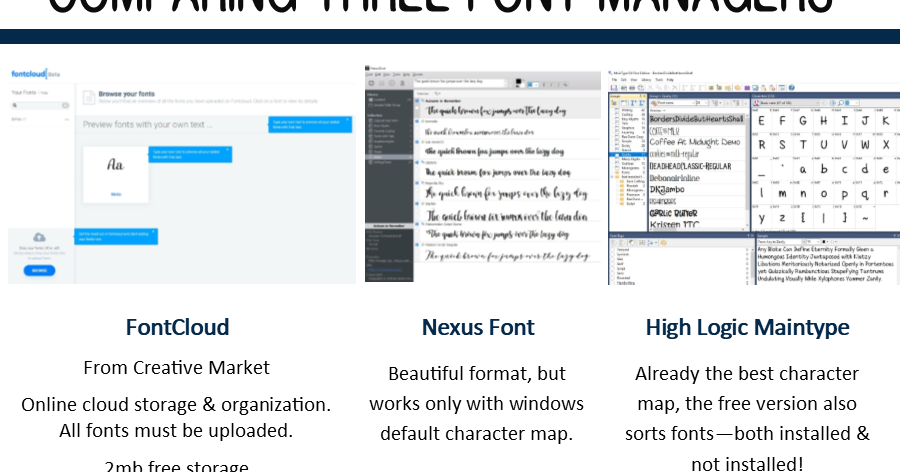Click the purple book icon in MainType toolbar
The height and width of the screenshot is (472, 900).
pyautogui.click(x=747, y=88)
